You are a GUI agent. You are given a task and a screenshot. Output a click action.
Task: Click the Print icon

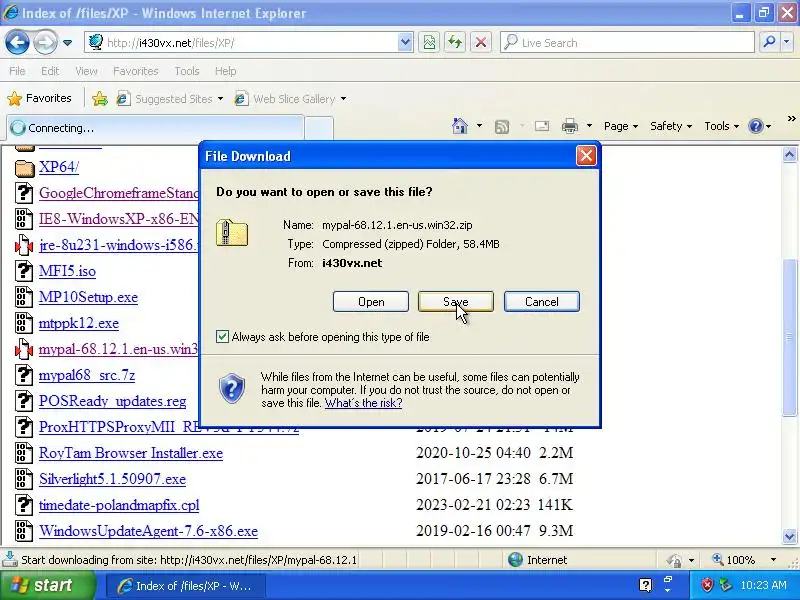pyautogui.click(x=570, y=126)
